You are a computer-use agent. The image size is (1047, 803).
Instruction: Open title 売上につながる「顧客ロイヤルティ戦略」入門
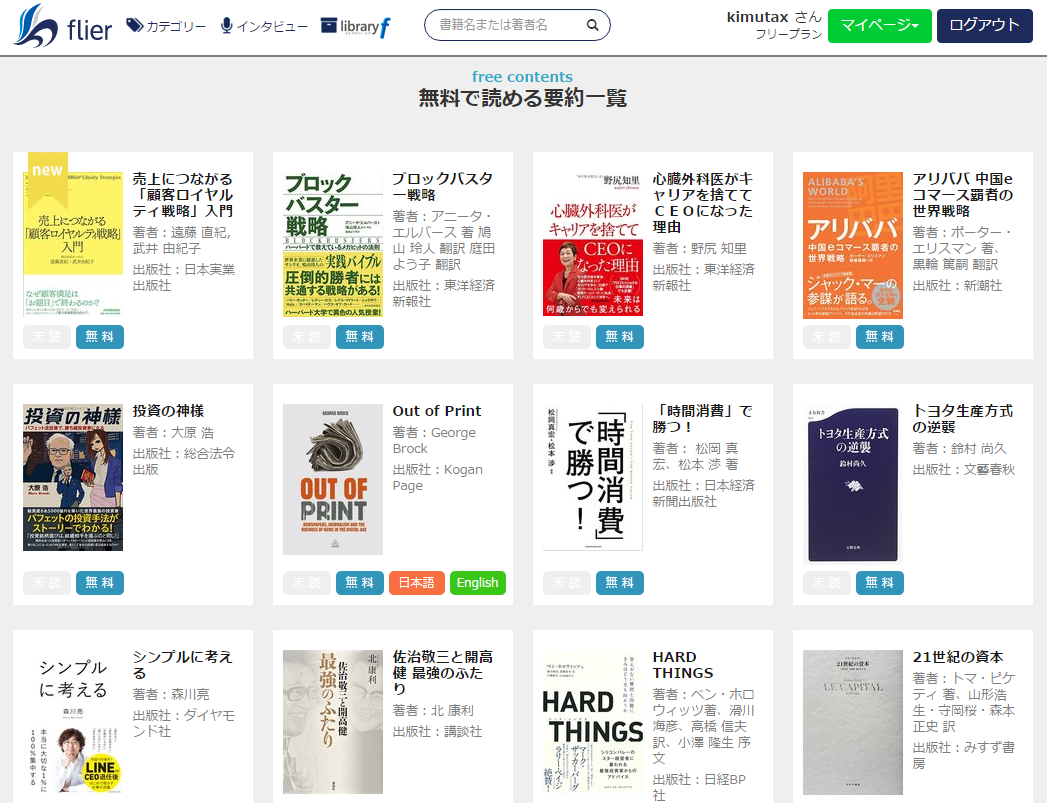[x=182, y=195]
